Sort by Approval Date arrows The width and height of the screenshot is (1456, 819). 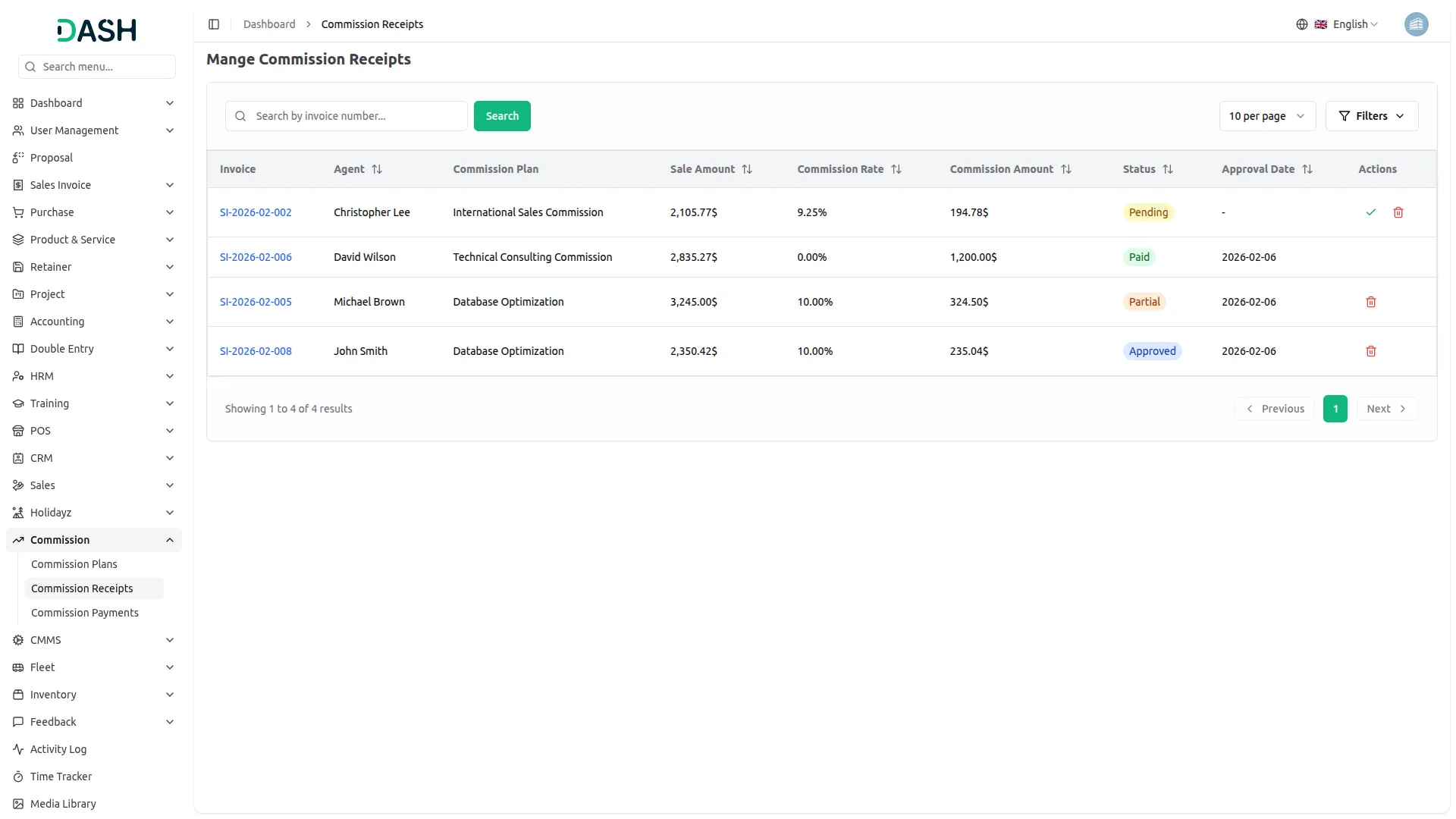[1307, 169]
